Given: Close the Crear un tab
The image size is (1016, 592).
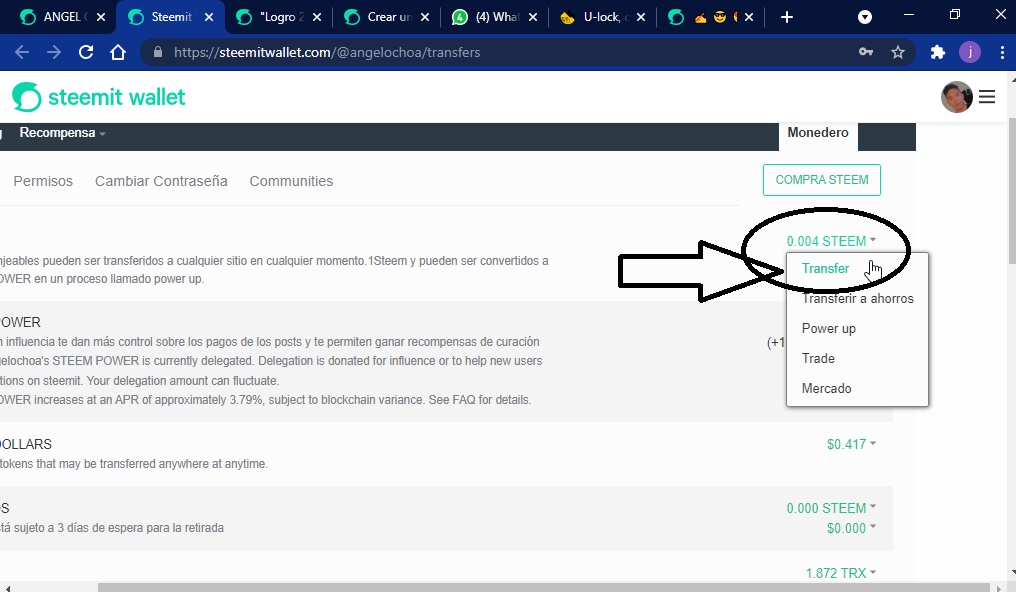Looking at the screenshot, I should (425, 17).
